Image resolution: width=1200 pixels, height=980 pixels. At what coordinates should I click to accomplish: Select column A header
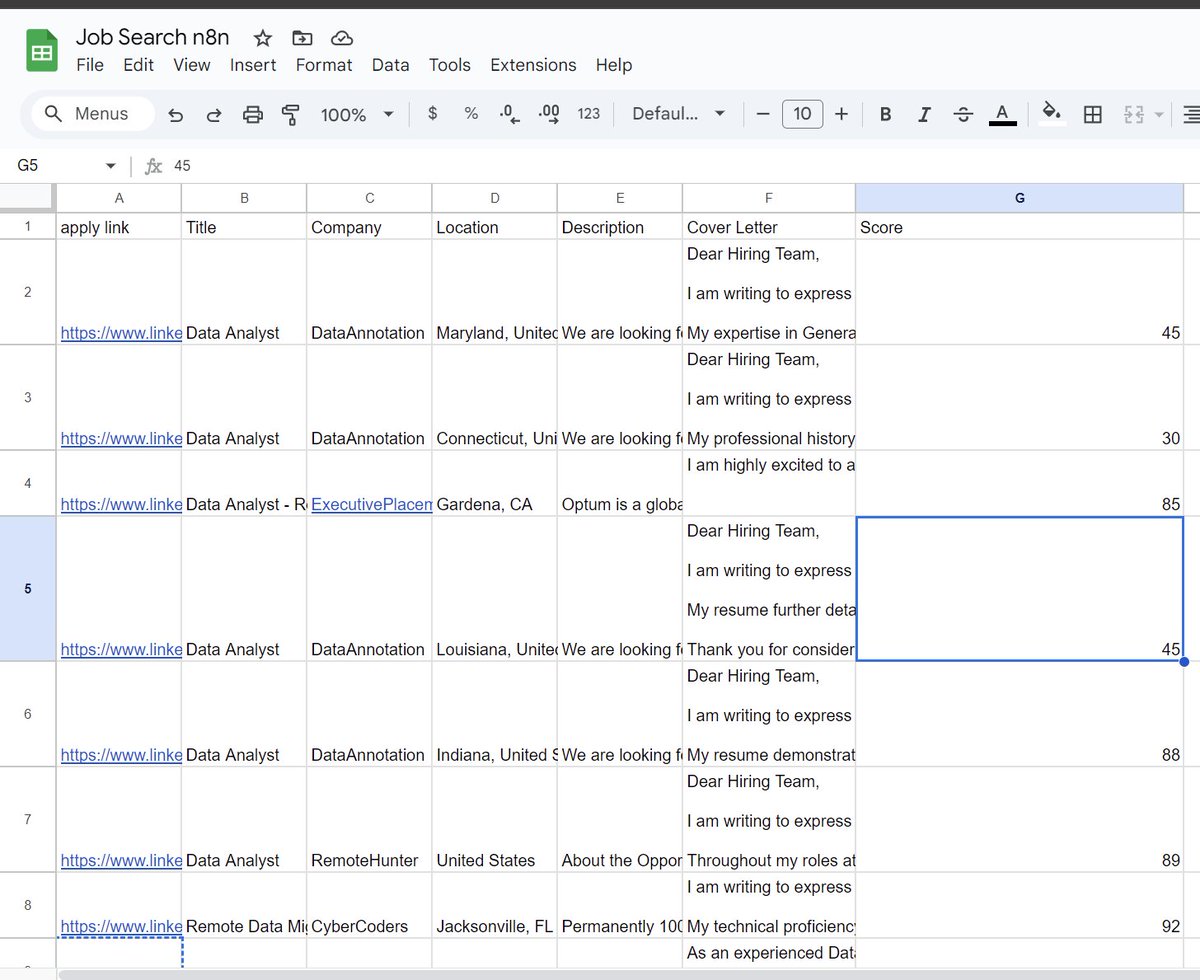pos(119,198)
